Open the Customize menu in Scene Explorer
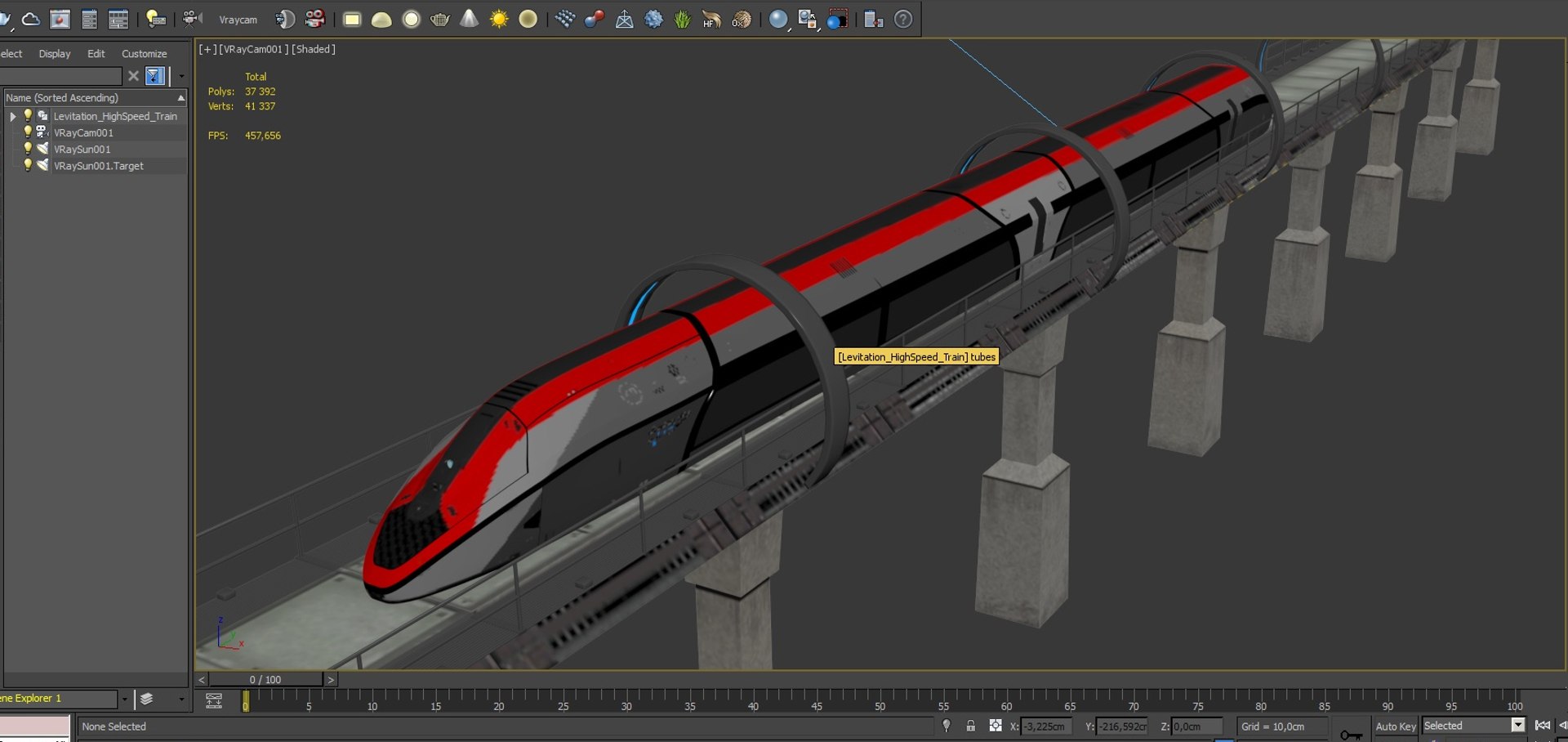This screenshot has height=742, width=1568. coord(145,54)
